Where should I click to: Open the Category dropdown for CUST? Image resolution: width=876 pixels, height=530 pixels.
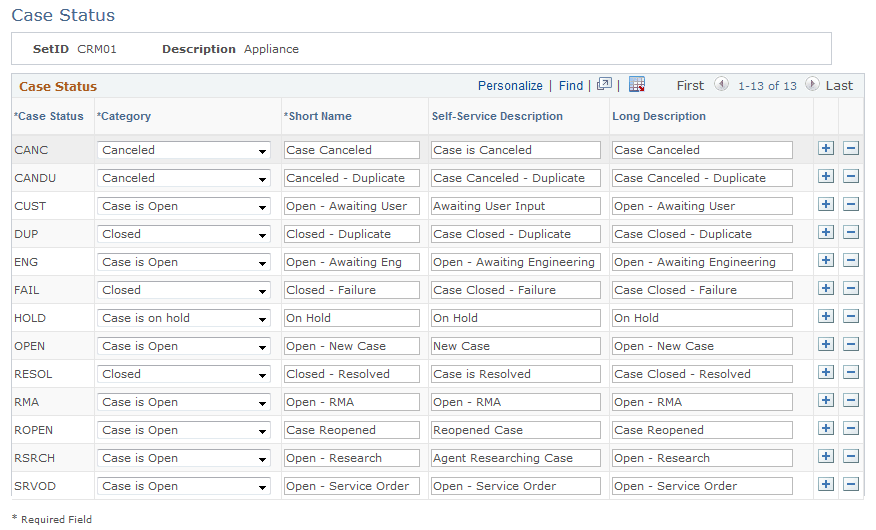click(x=184, y=206)
